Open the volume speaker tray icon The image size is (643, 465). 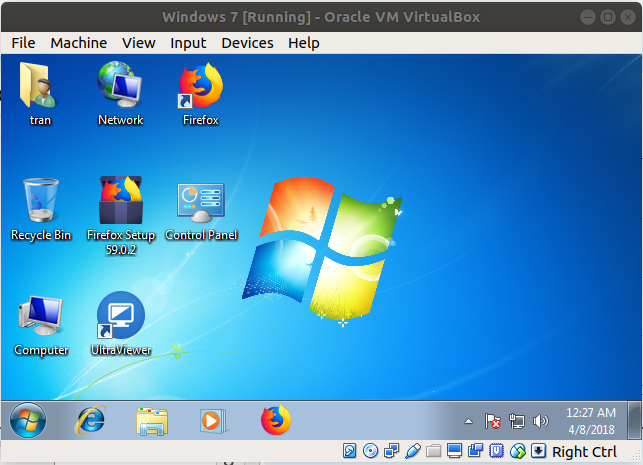click(x=540, y=421)
